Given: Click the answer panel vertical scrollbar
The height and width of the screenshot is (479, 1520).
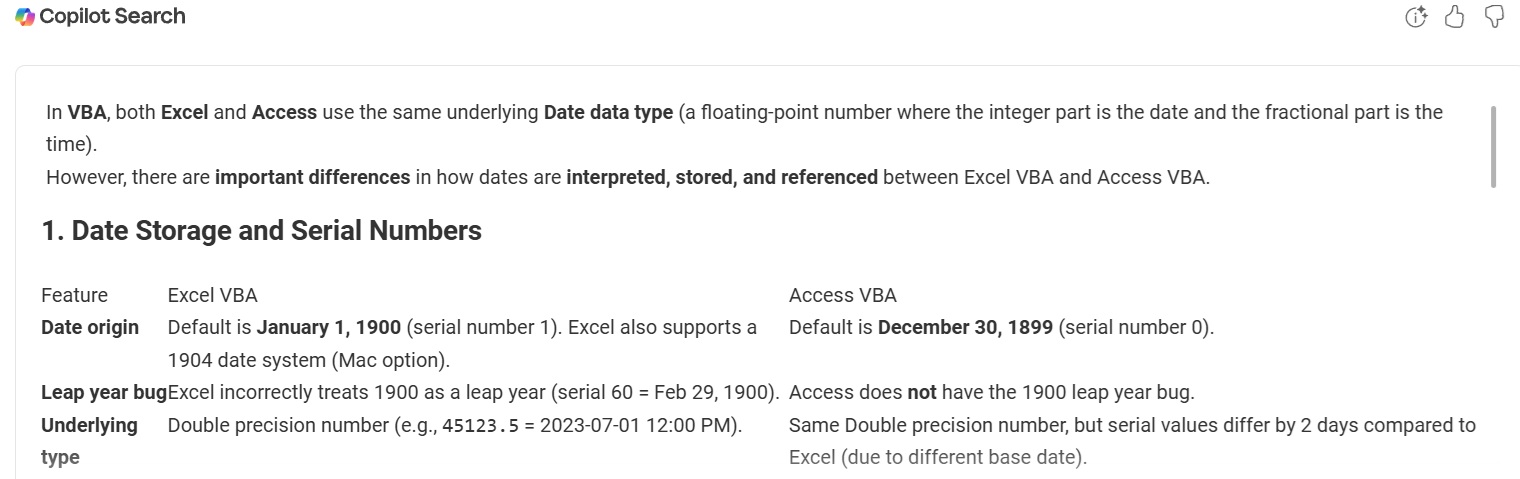Looking at the screenshot, I should pyautogui.click(x=1493, y=146).
